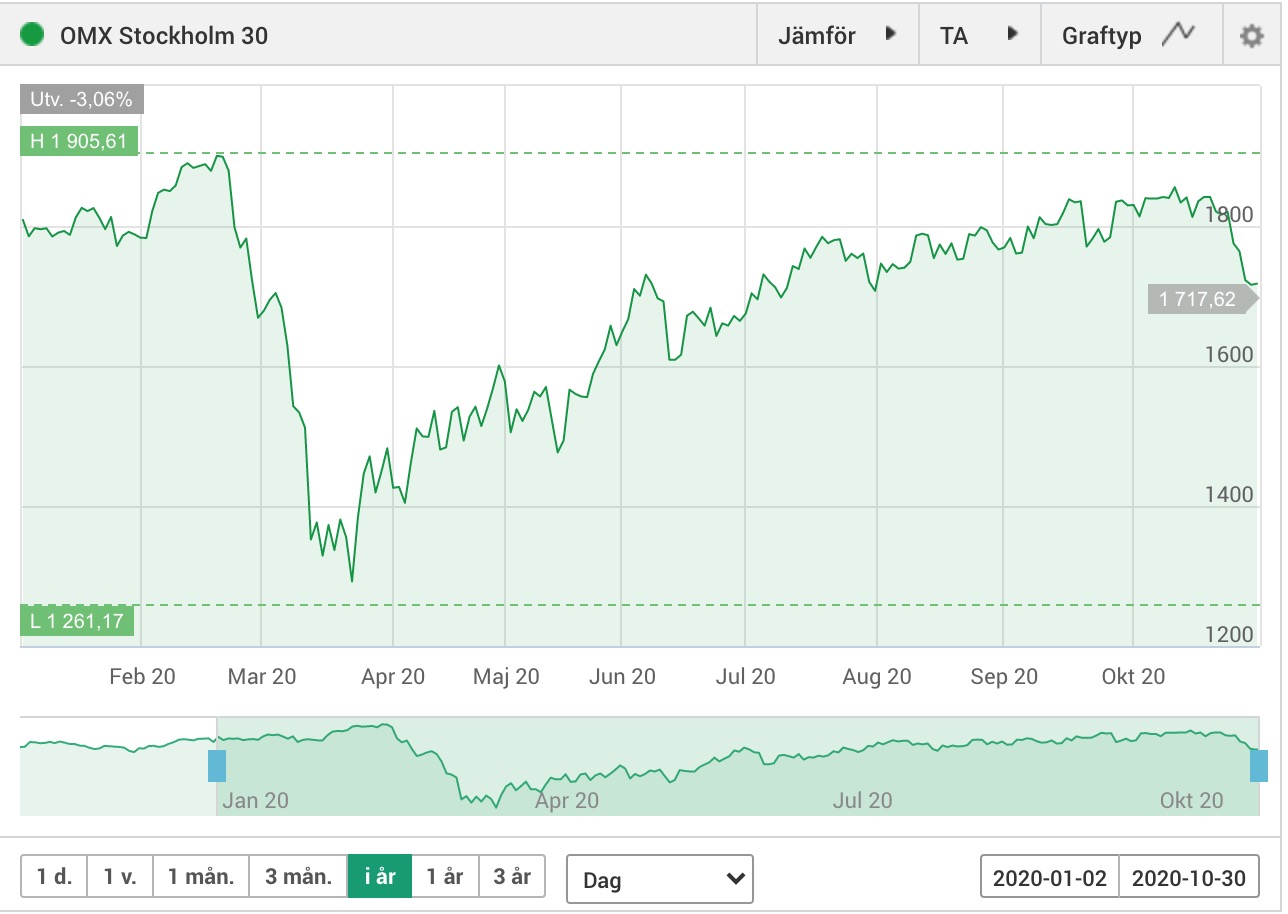This screenshot has width=1288, height=914.
Task: Click the OMX Stockholm 30 title
Action: pos(164,36)
